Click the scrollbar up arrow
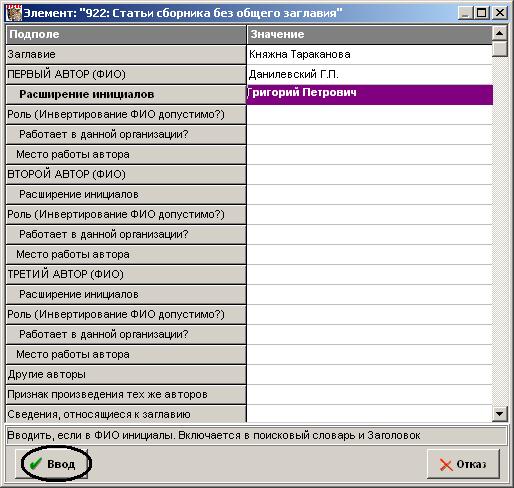Screen dimensions: 514x488 pos(499,33)
